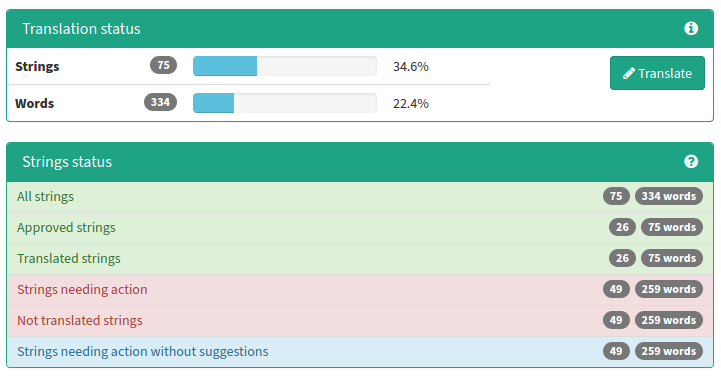The width and height of the screenshot is (721, 378).
Task: Click the 334 words badge in All strings row
Action: (669, 196)
